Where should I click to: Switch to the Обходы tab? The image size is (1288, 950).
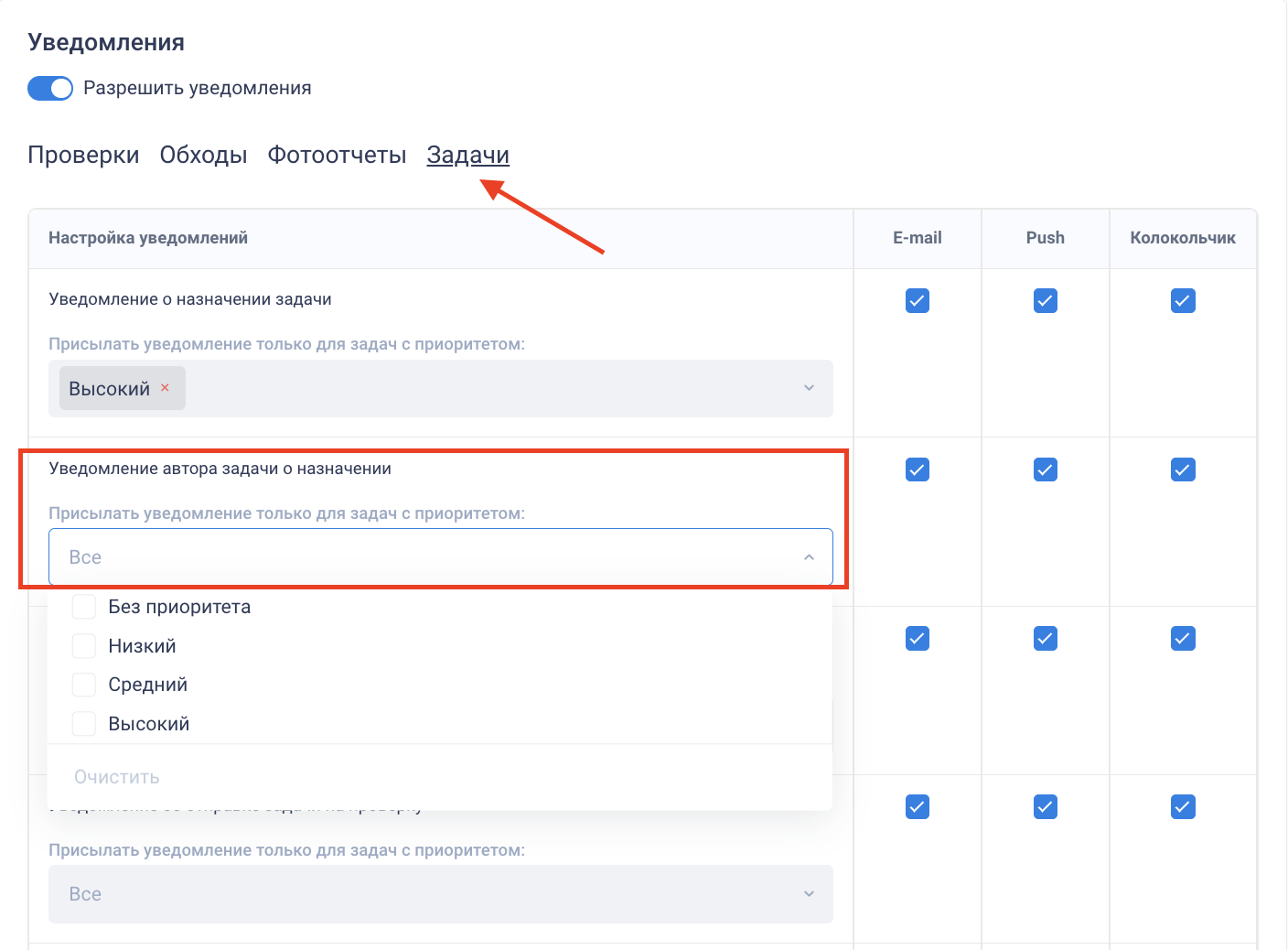pyautogui.click(x=203, y=156)
